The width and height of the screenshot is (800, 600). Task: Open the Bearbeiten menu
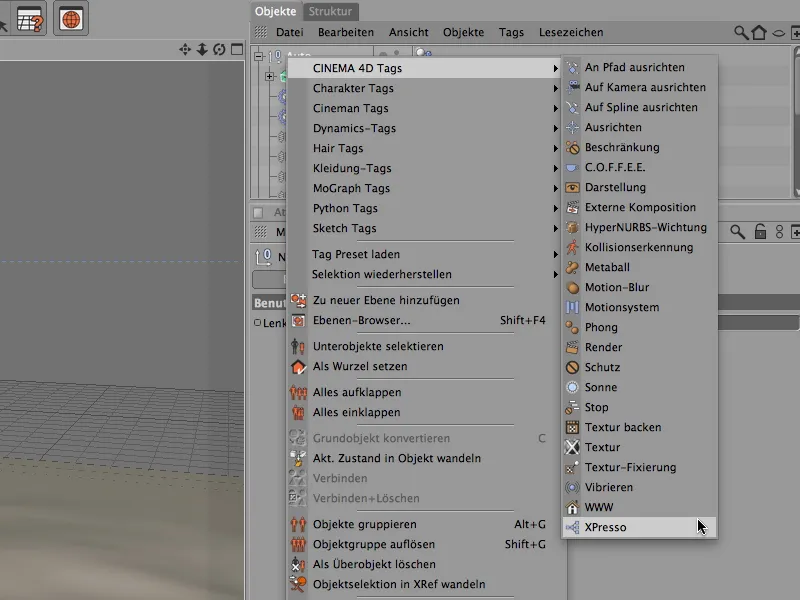346,32
